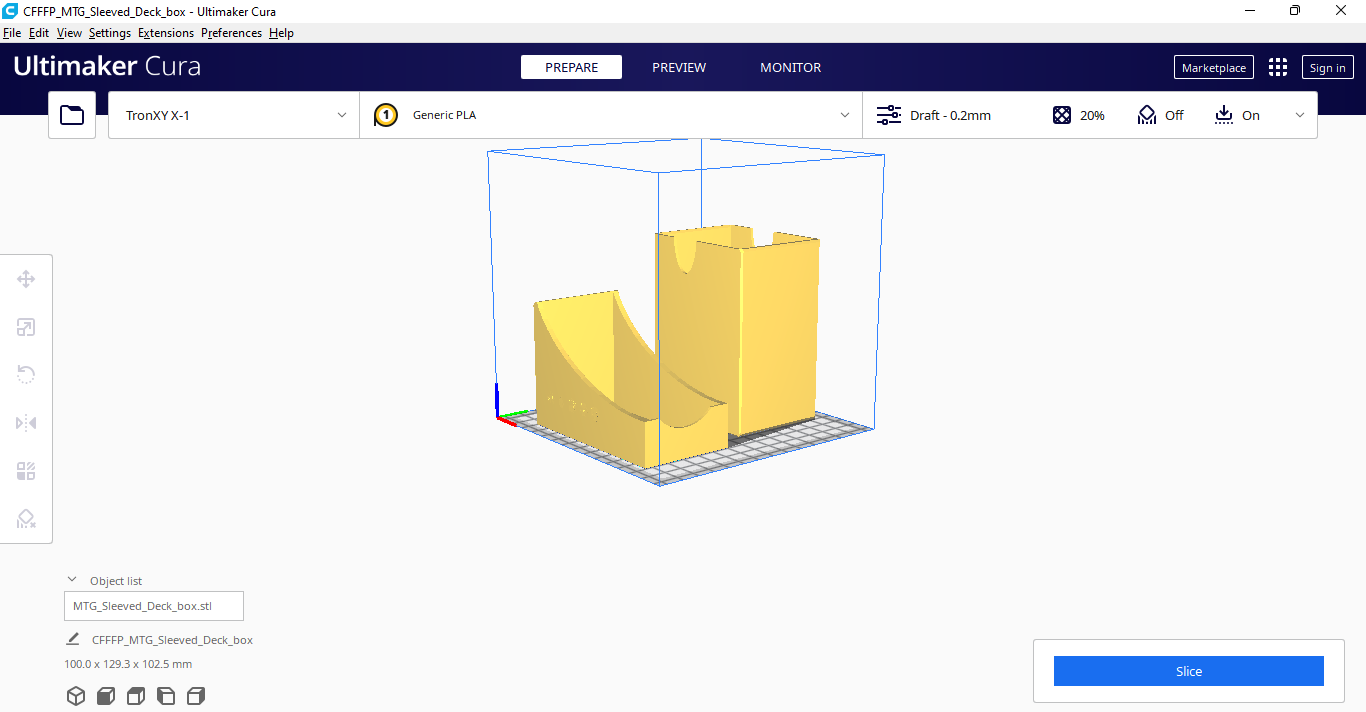Select MTG_Sleeved_Deck_box.stl in object list

coord(154,606)
